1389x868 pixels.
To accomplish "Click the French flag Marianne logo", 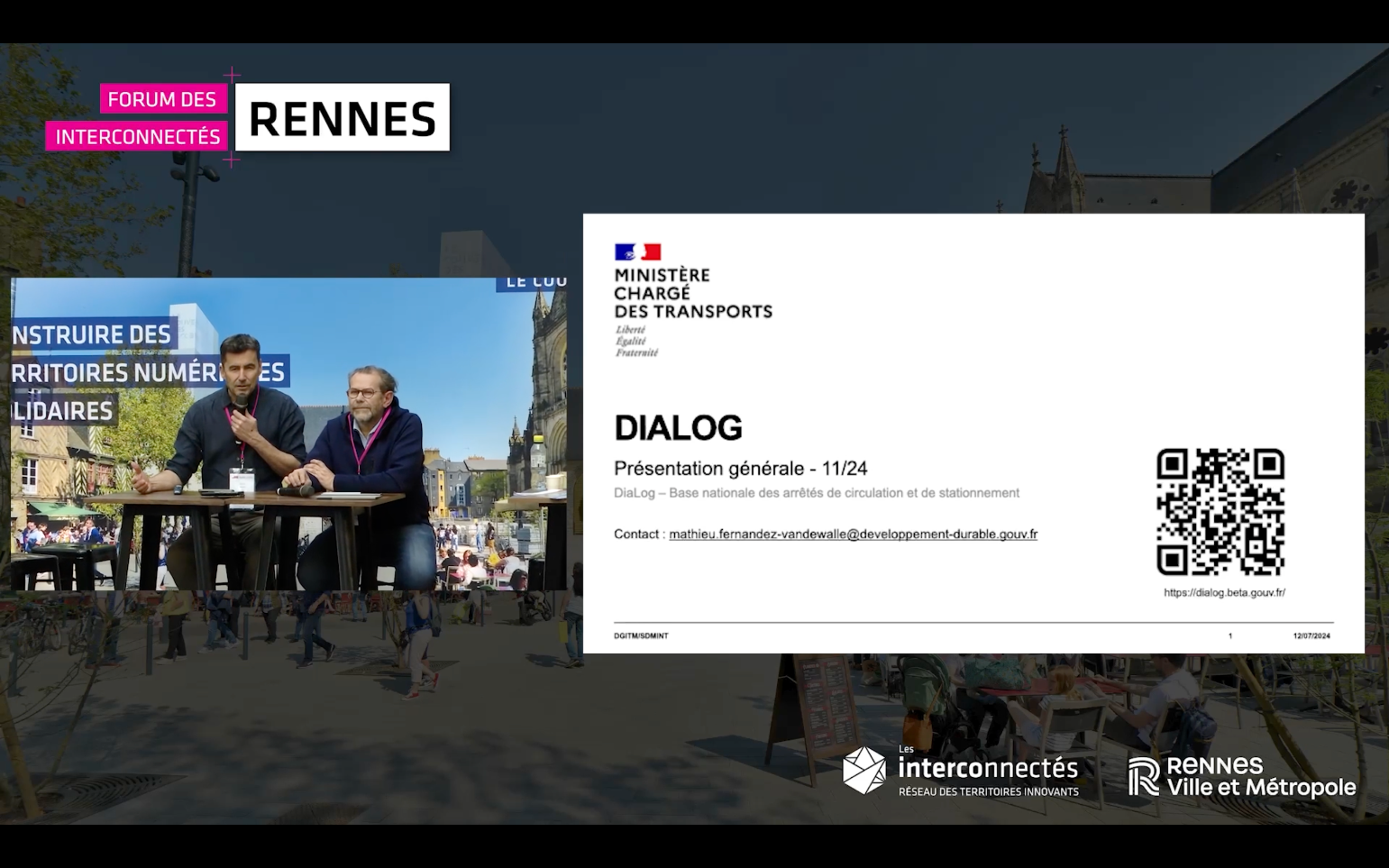I will (638, 251).
